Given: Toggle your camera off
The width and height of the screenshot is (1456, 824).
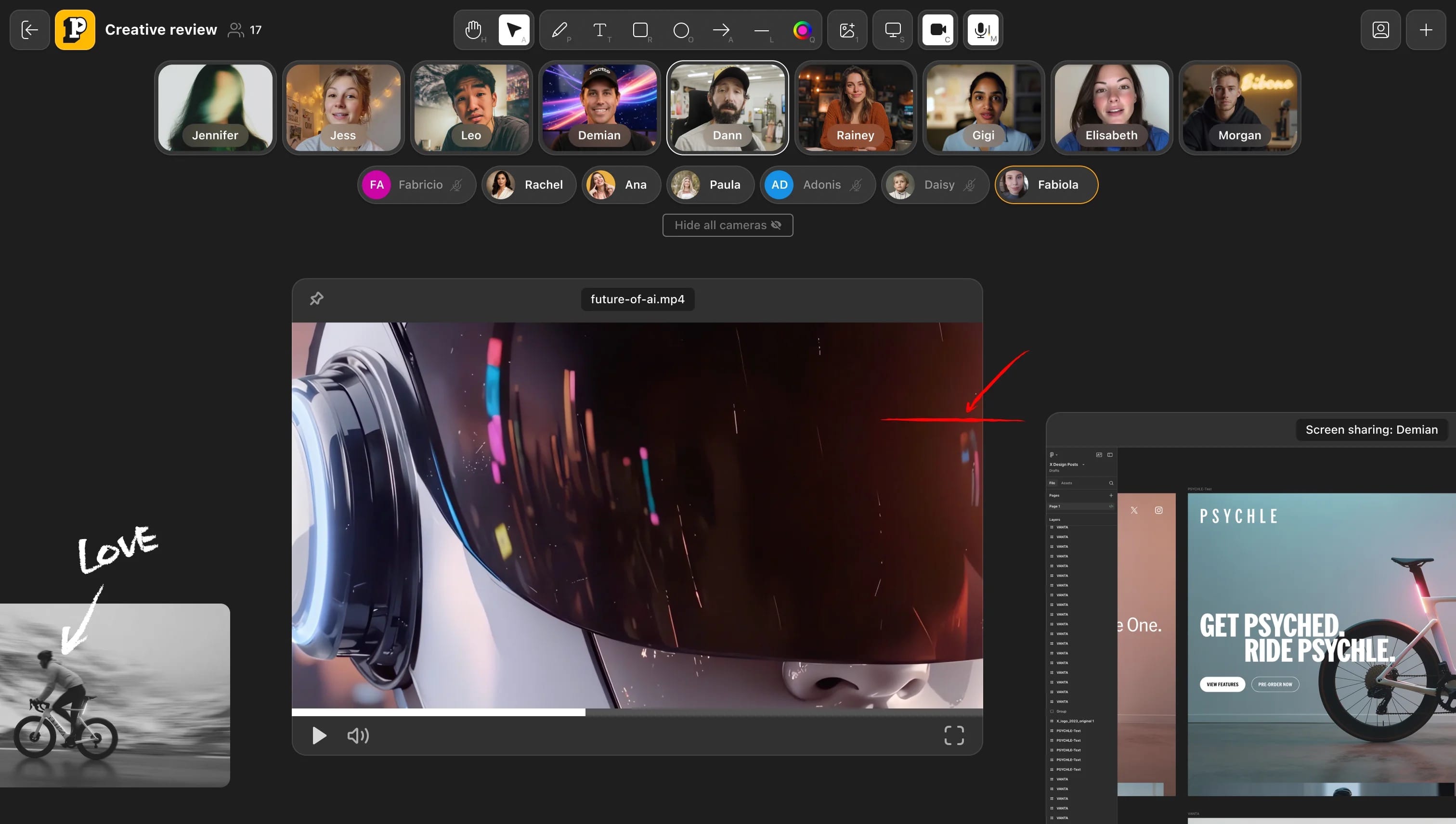Looking at the screenshot, I should (x=938, y=29).
